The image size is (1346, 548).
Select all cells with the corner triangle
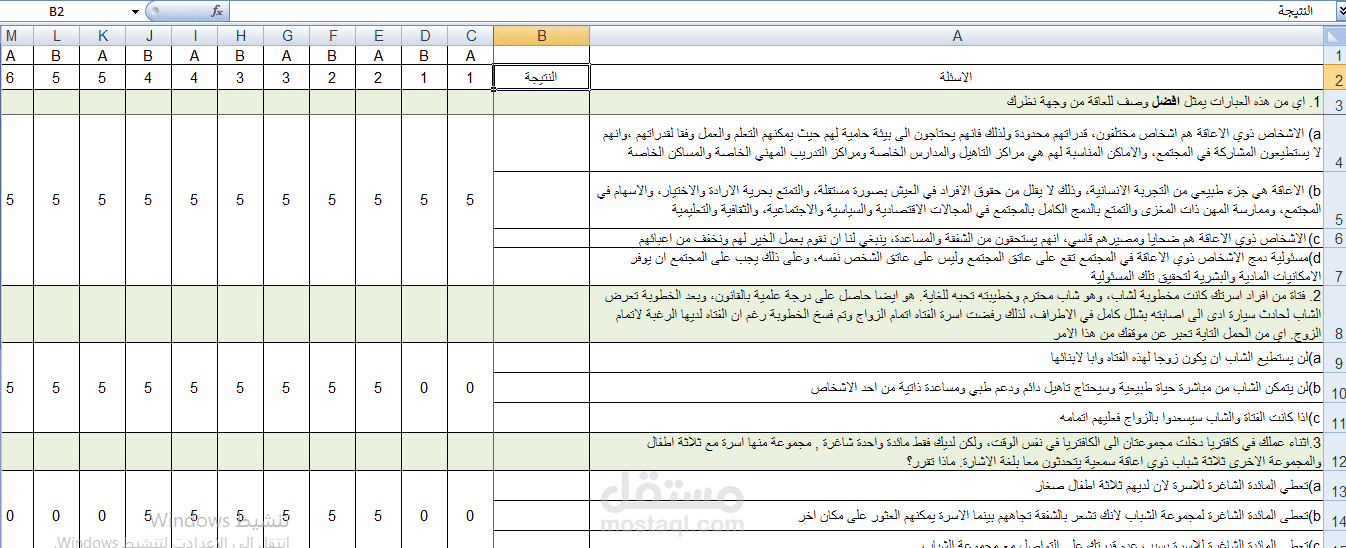(1335, 36)
